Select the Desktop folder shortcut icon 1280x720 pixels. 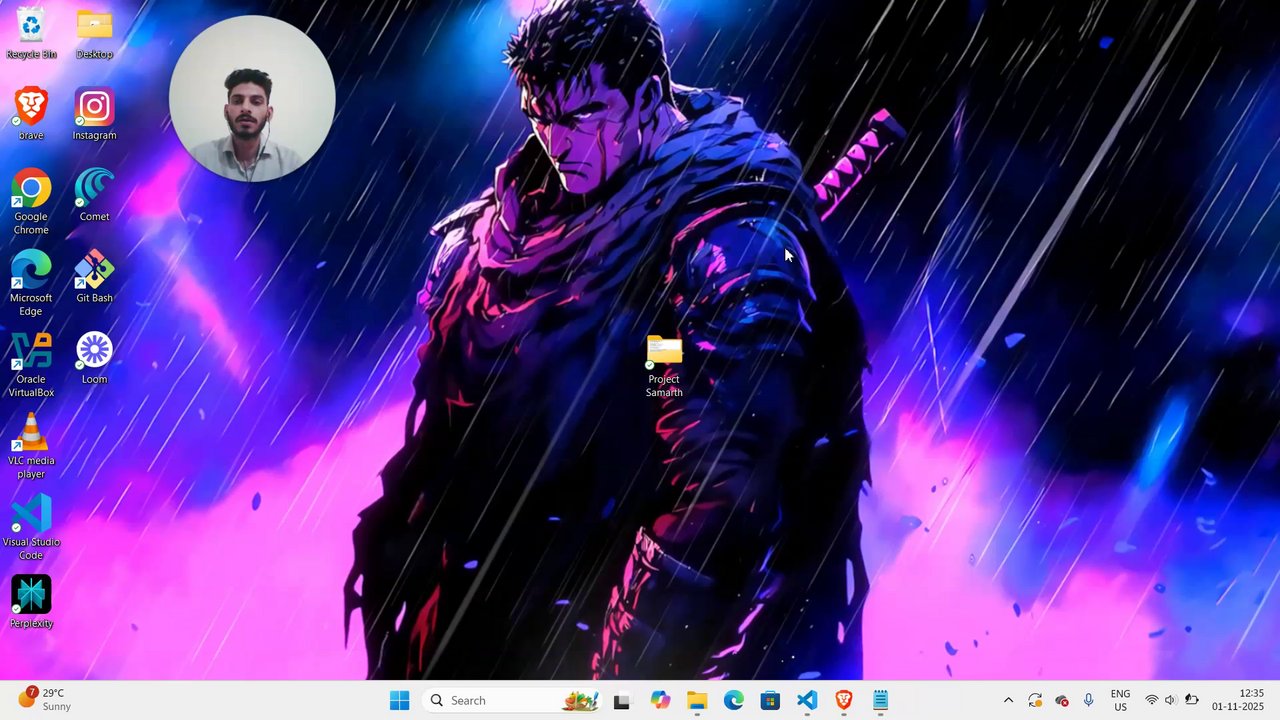pos(94,33)
